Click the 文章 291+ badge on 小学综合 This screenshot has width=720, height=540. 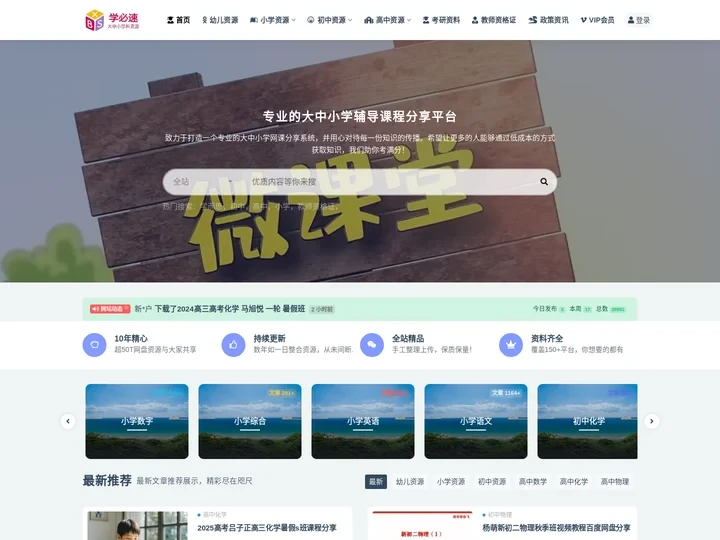coord(281,393)
